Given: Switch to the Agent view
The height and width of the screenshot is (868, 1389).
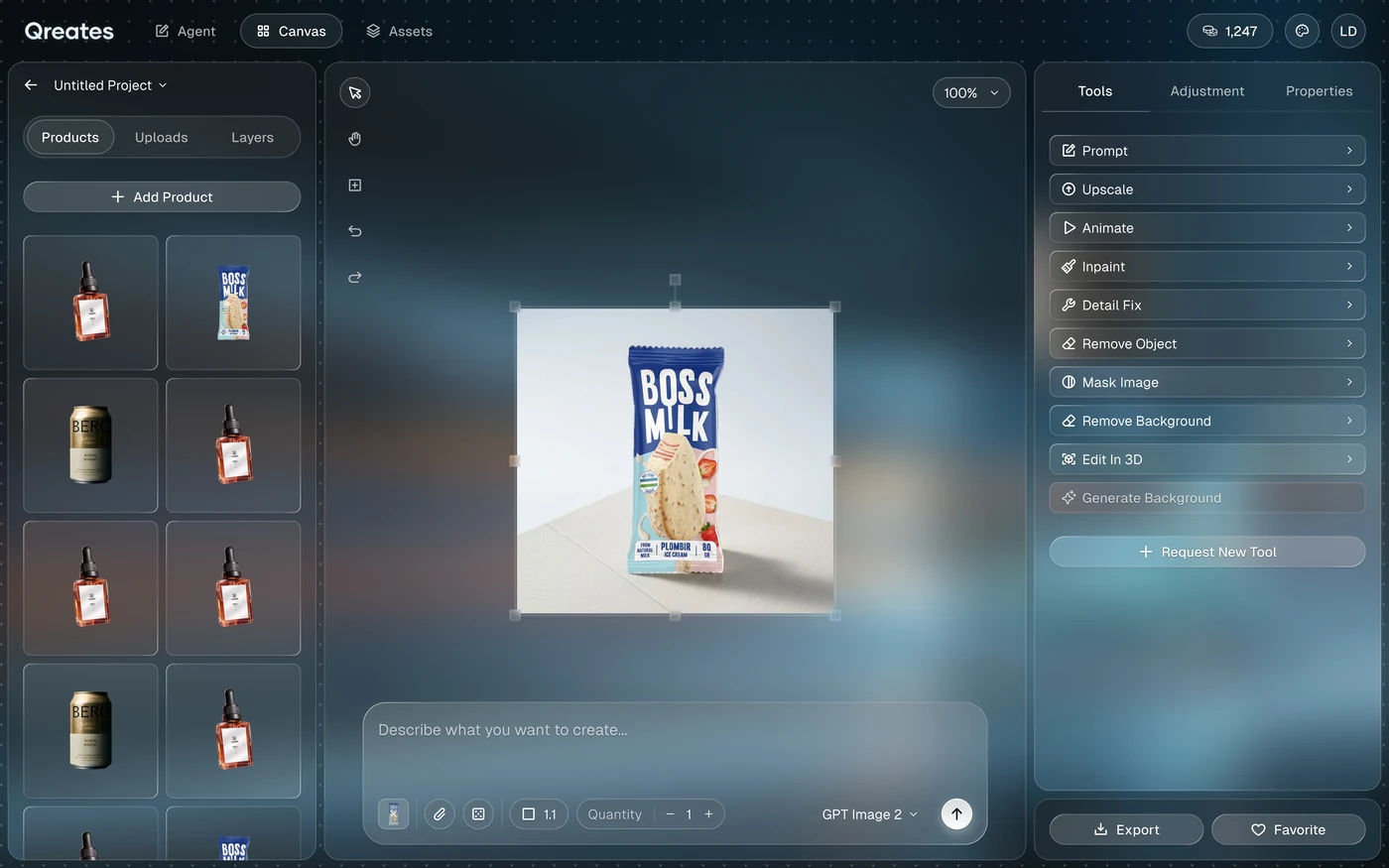Looking at the screenshot, I should coord(186,31).
